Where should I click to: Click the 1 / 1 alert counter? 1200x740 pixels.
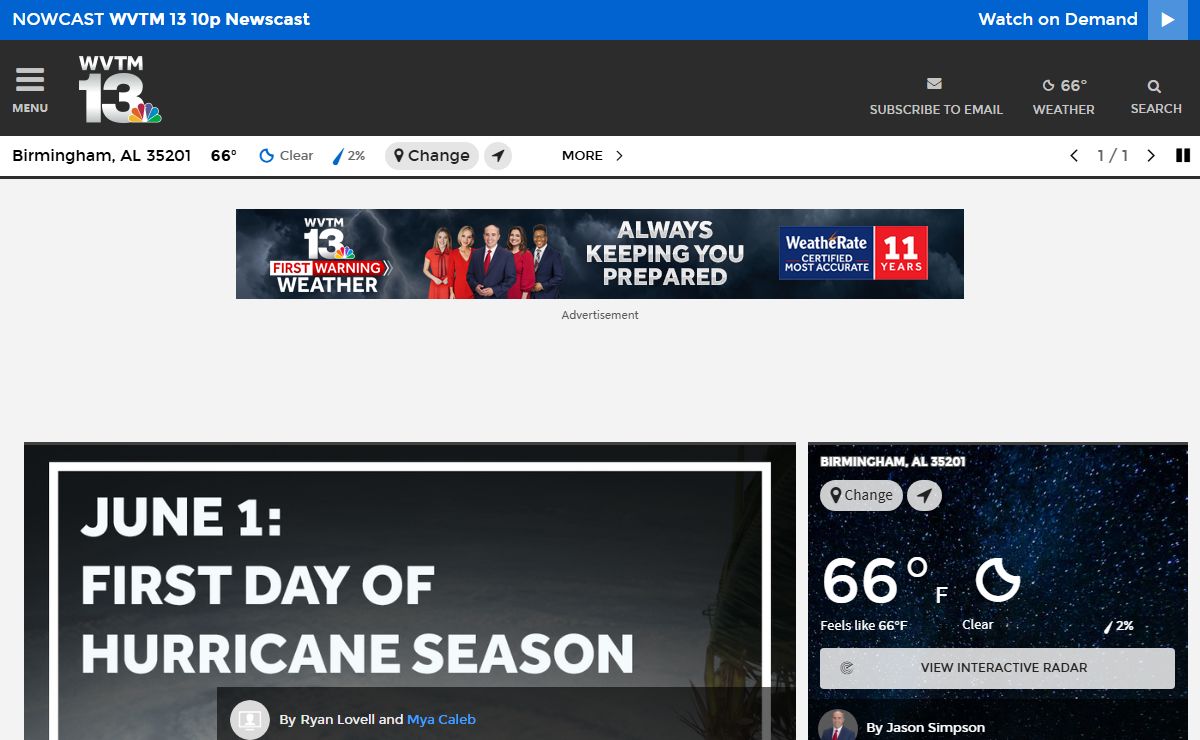(x=1112, y=156)
